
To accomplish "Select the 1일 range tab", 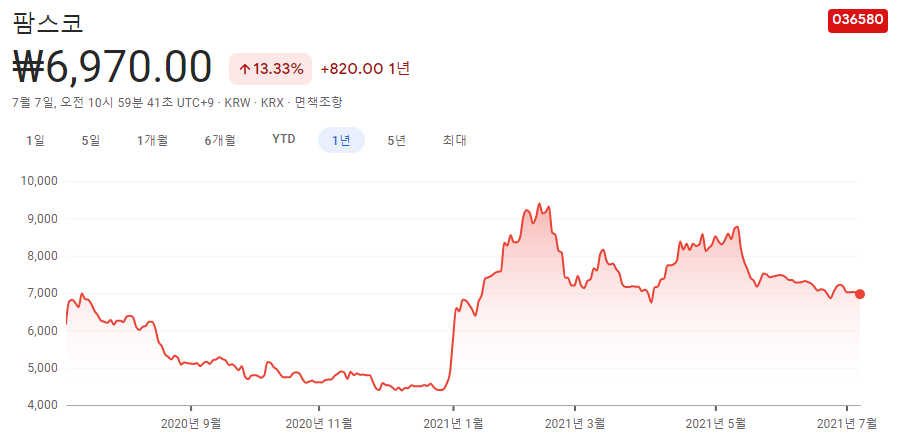I will [x=35, y=140].
